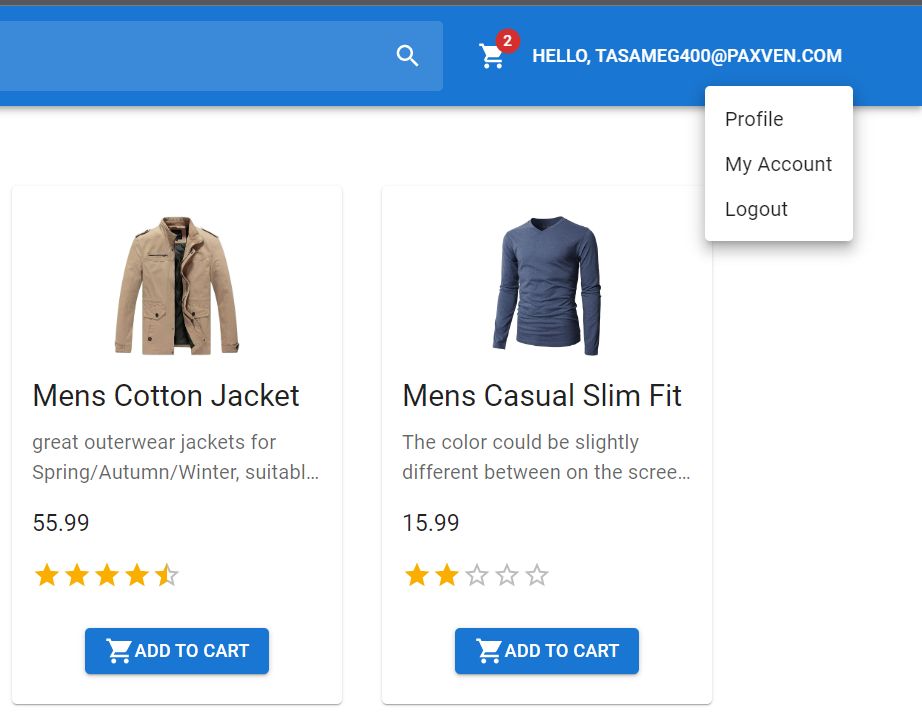This screenshot has width=922, height=712.
Task: Open the tan cotton jacket product image
Action: coord(177,286)
